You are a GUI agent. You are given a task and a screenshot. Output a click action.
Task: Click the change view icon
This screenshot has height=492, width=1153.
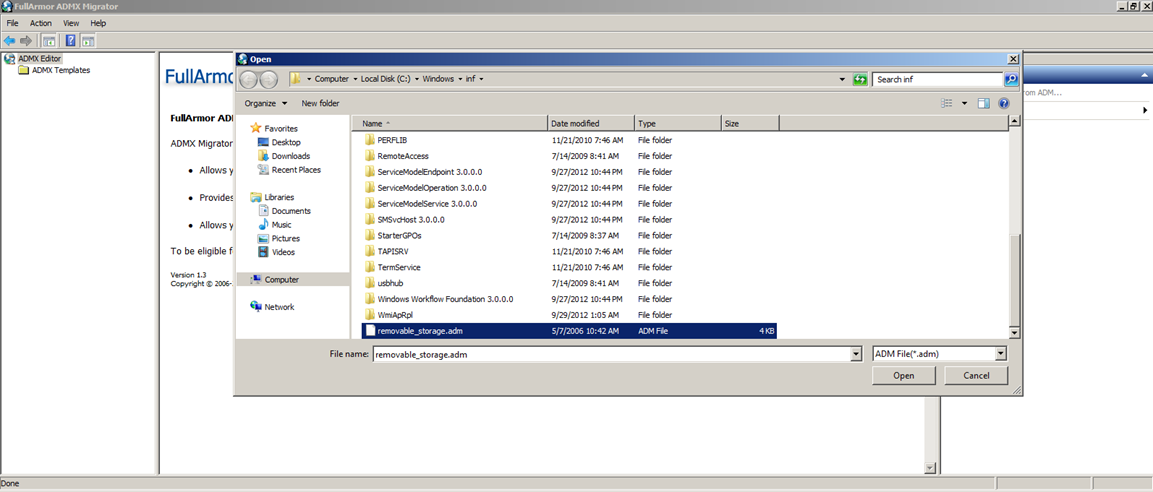click(947, 104)
